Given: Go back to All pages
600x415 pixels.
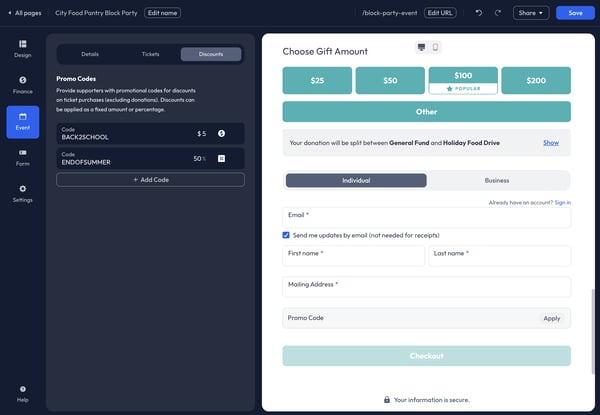Looking at the screenshot, I should (x=25, y=13).
